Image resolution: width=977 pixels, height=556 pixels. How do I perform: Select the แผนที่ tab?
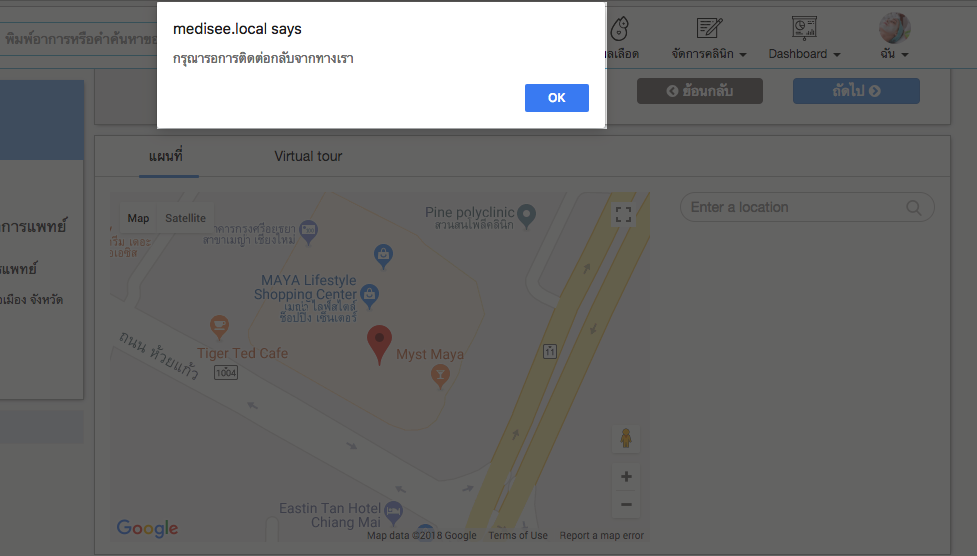point(166,156)
